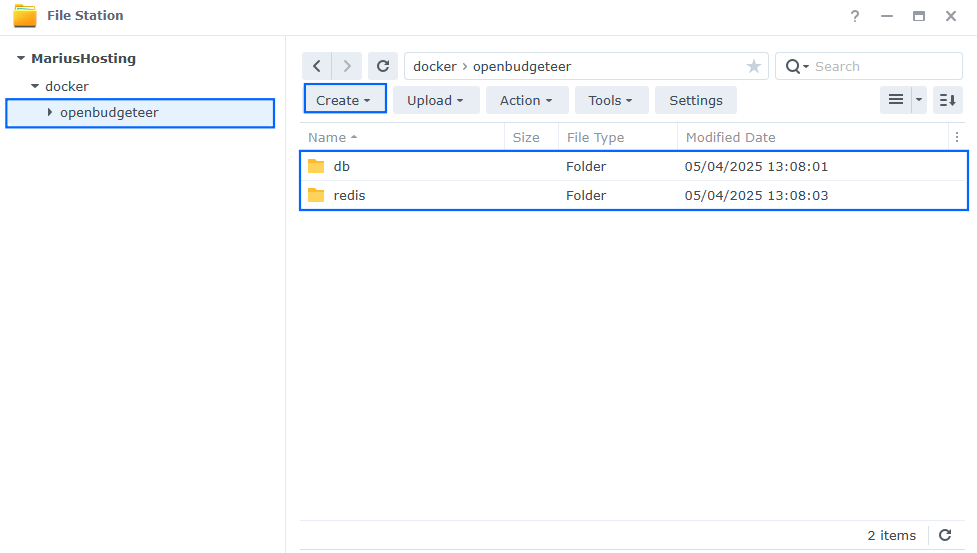Sort by the Modified Date column
This screenshot has height=553, width=977.
(730, 137)
